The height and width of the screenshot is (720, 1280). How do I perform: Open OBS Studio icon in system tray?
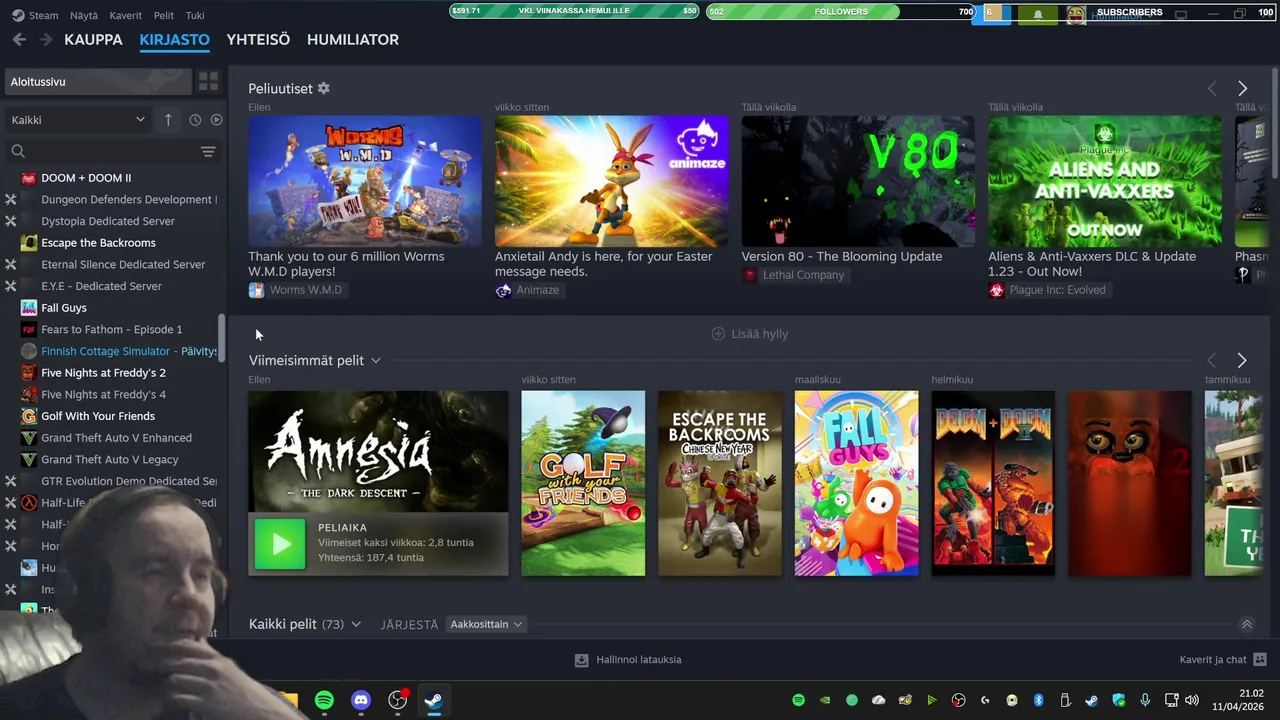point(959,700)
